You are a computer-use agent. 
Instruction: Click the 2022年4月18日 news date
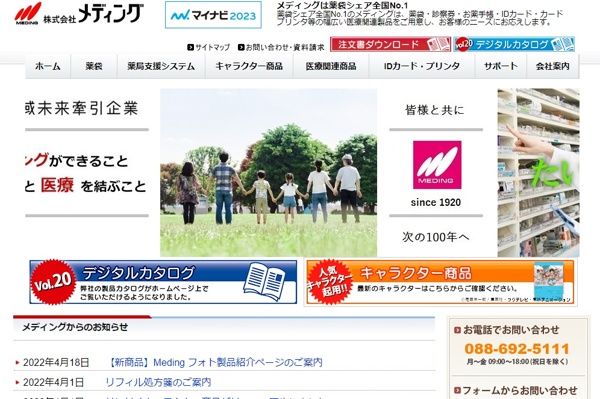[x=56, y=362]
